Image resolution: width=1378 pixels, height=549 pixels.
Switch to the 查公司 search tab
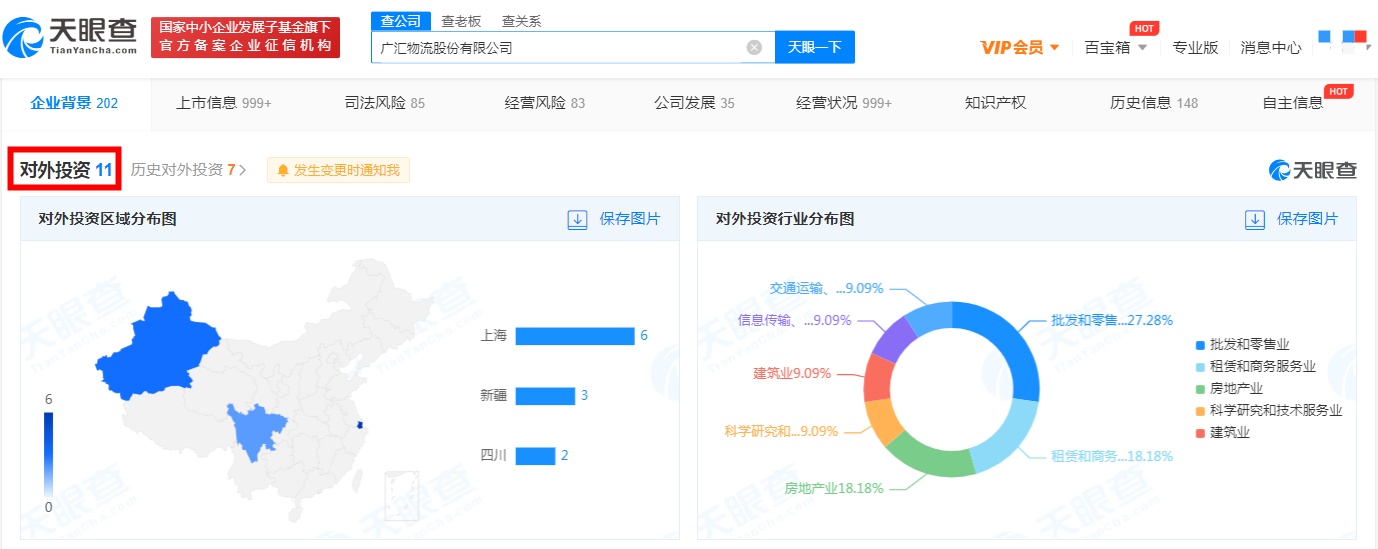tap(401, 21)
